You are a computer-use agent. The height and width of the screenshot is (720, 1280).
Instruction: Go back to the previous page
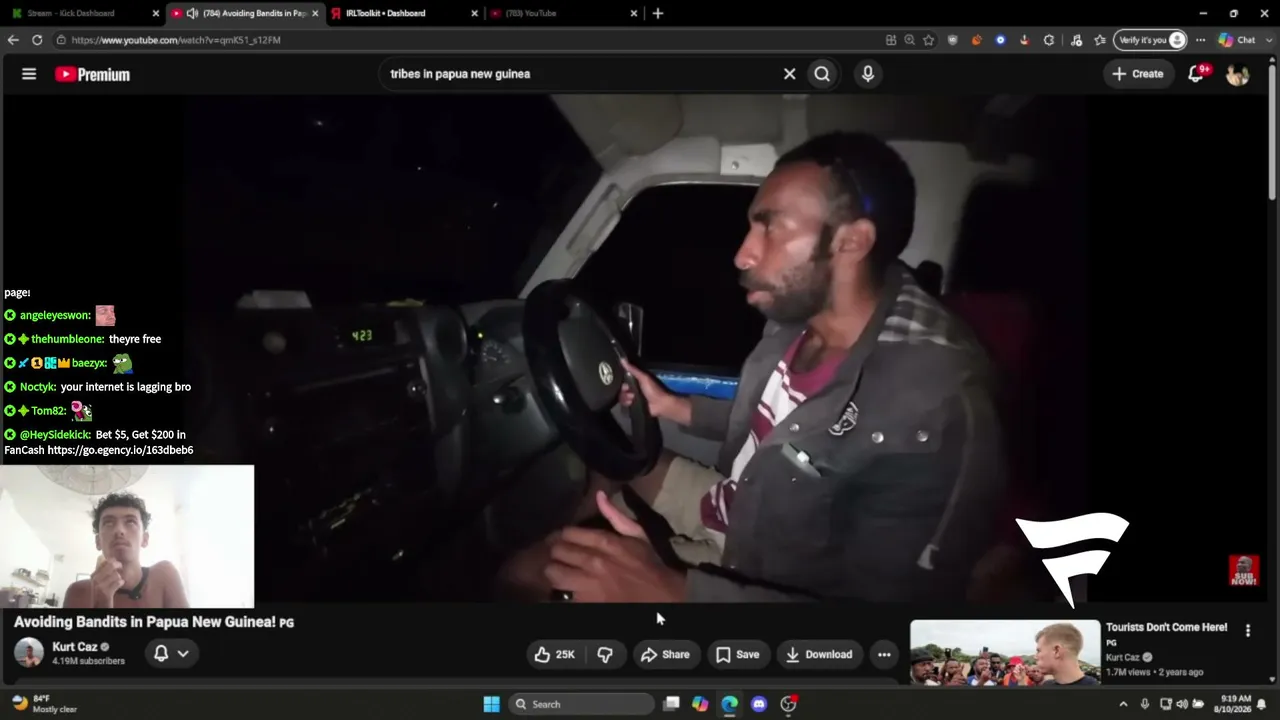click(x=13, y=40)
